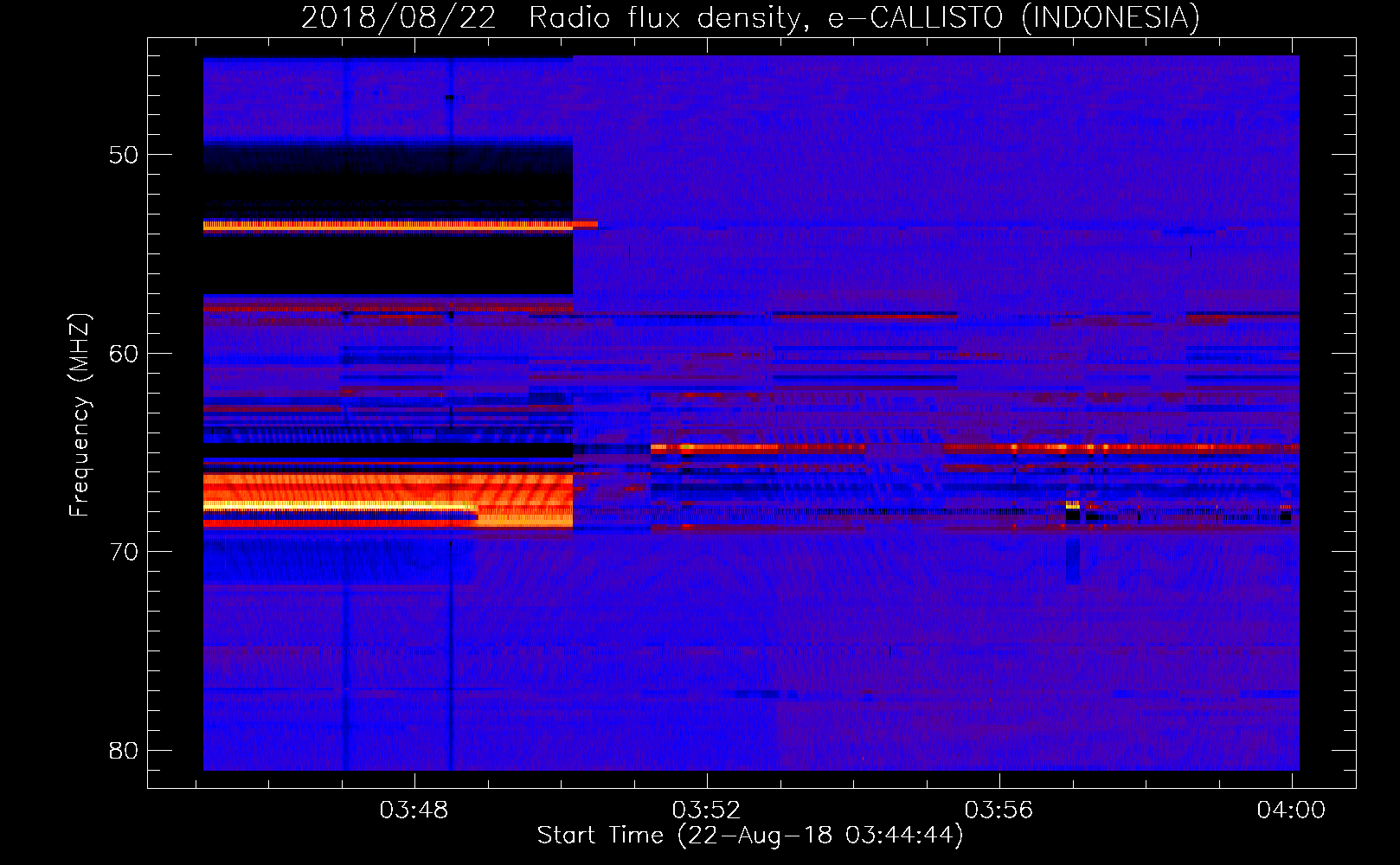Viewport: 1400px width, 865px height.
Task: Click the '60' frequency tick label
Action: 124,353
